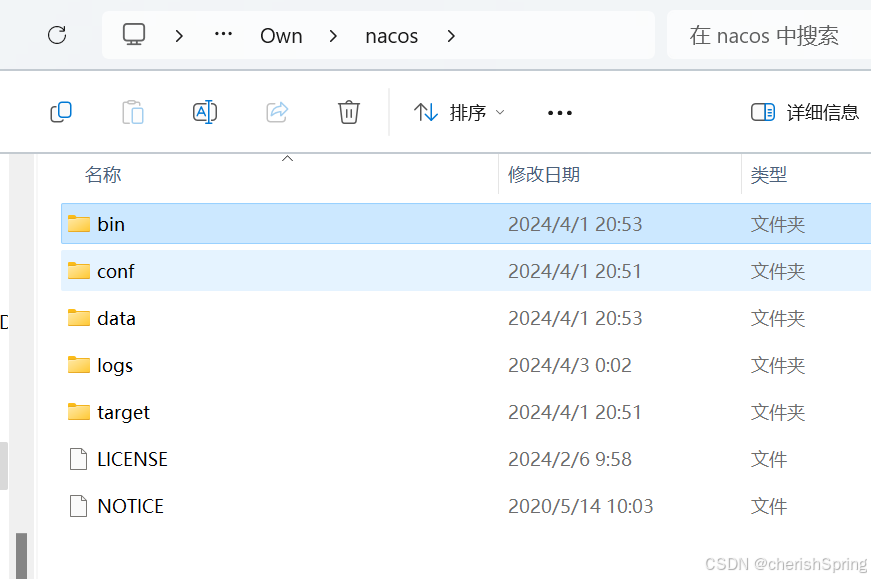Focus the search nacos input field
The image size is (871, 579).
click(769, 35)
